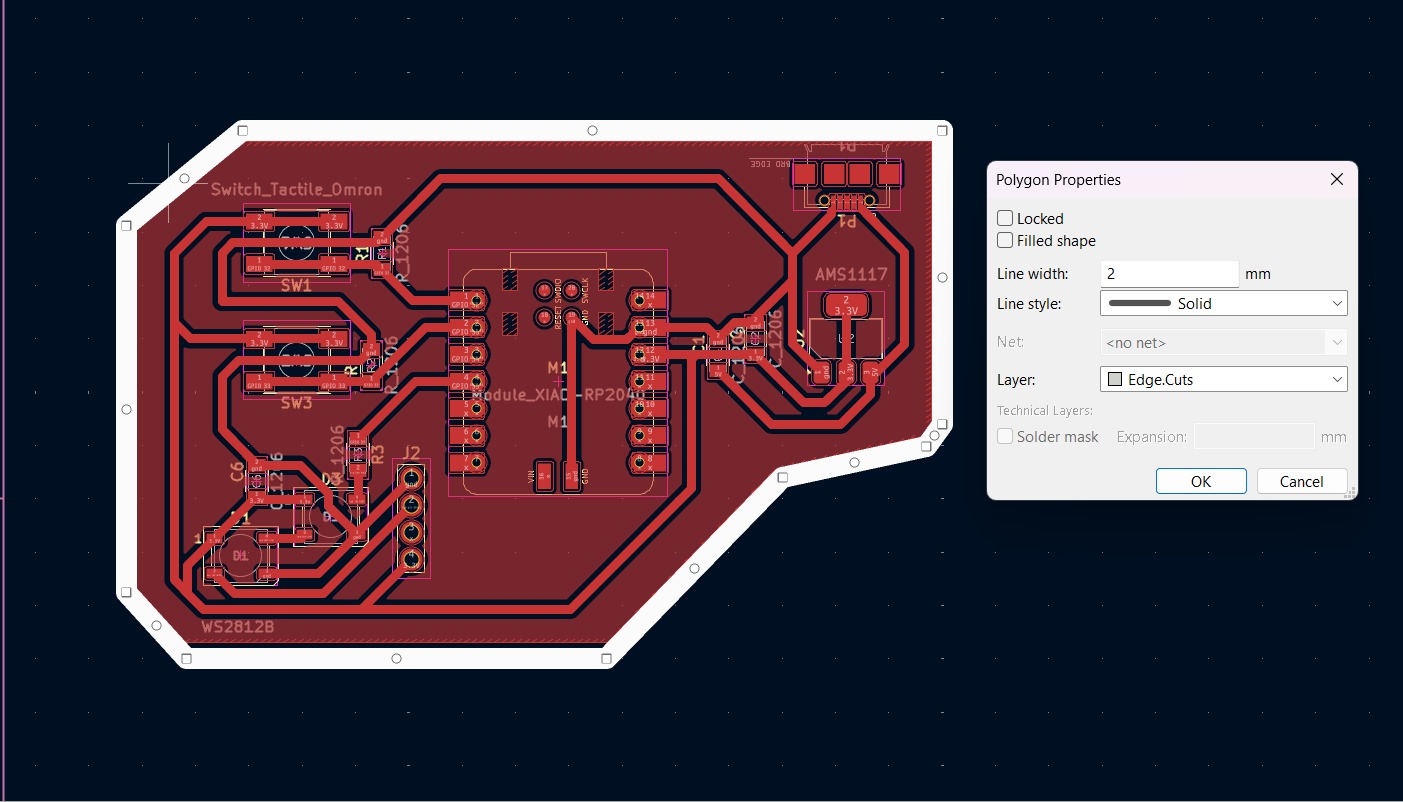The height and width of the screenshot is (802, 1403).
Task: Select the R3 reference label
Action: 377,453
